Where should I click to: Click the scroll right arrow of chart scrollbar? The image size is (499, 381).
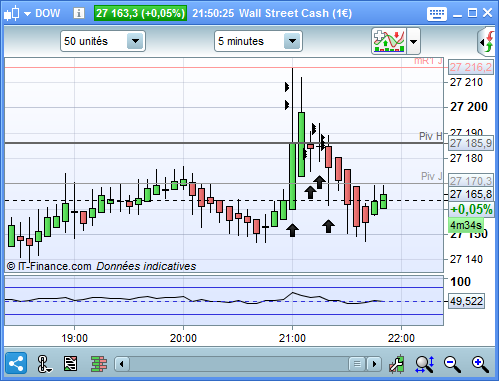click(374, 364)
